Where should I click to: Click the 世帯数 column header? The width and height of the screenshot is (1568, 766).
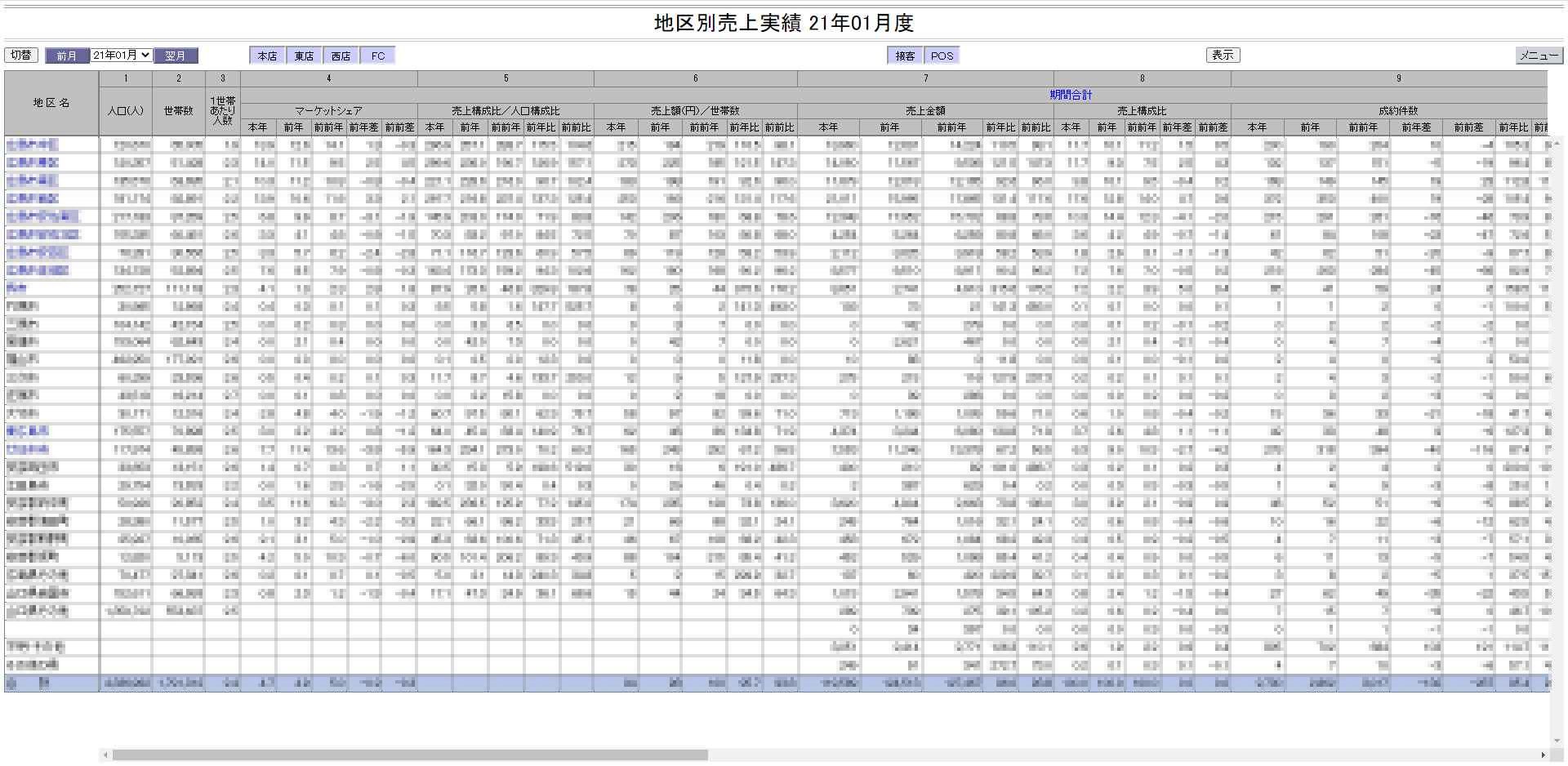tap(178, 111)
